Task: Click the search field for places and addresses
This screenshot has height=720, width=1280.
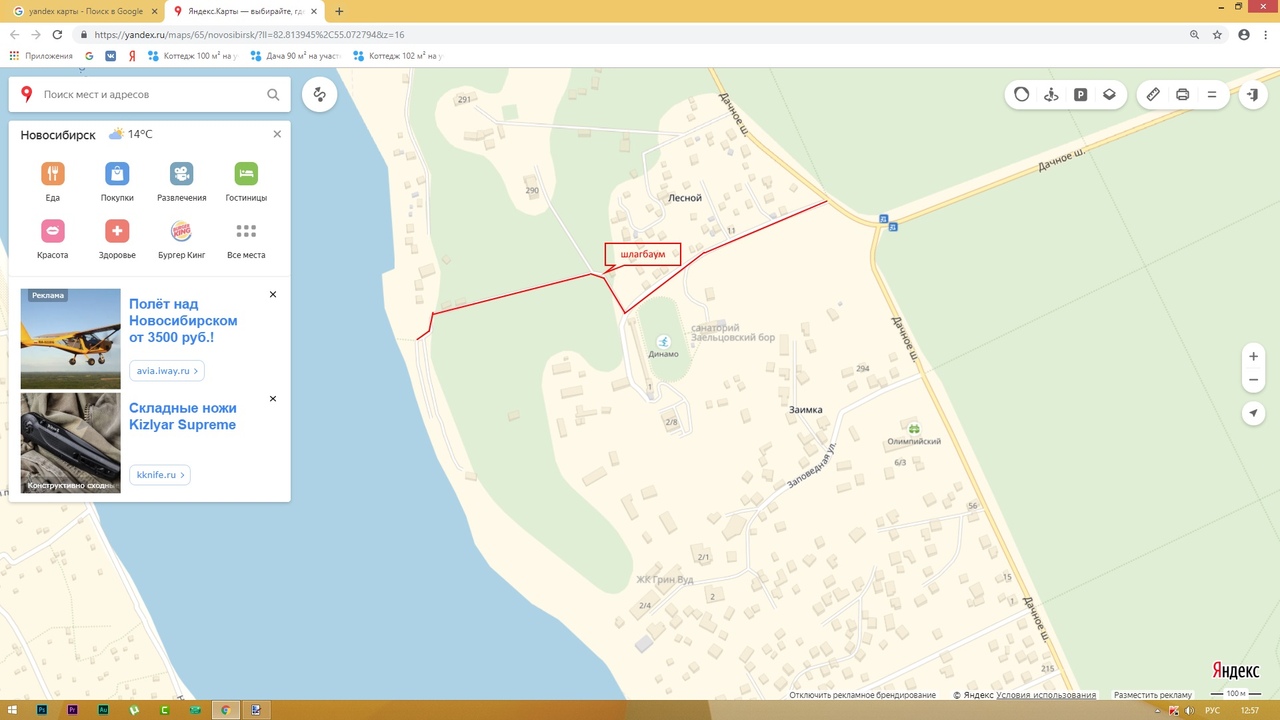Action: [150, 95]
